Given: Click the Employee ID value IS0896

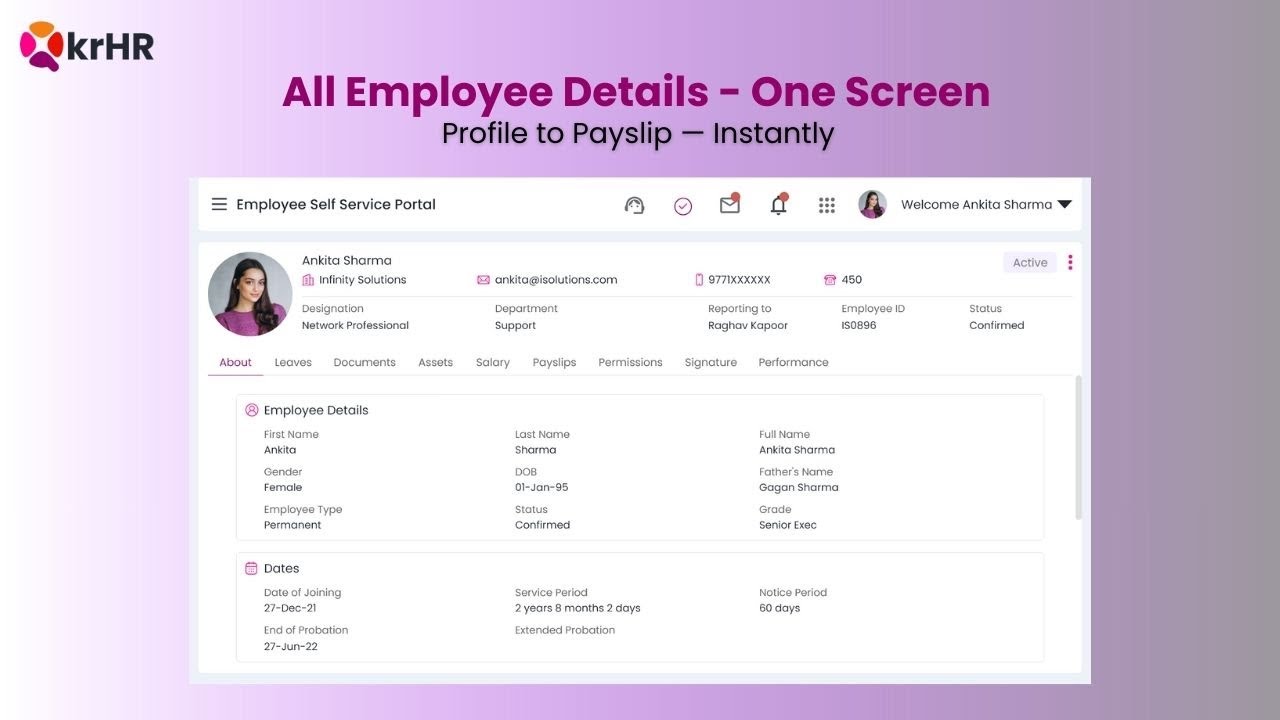Looking at the screenshot, I should coord(860,325).
